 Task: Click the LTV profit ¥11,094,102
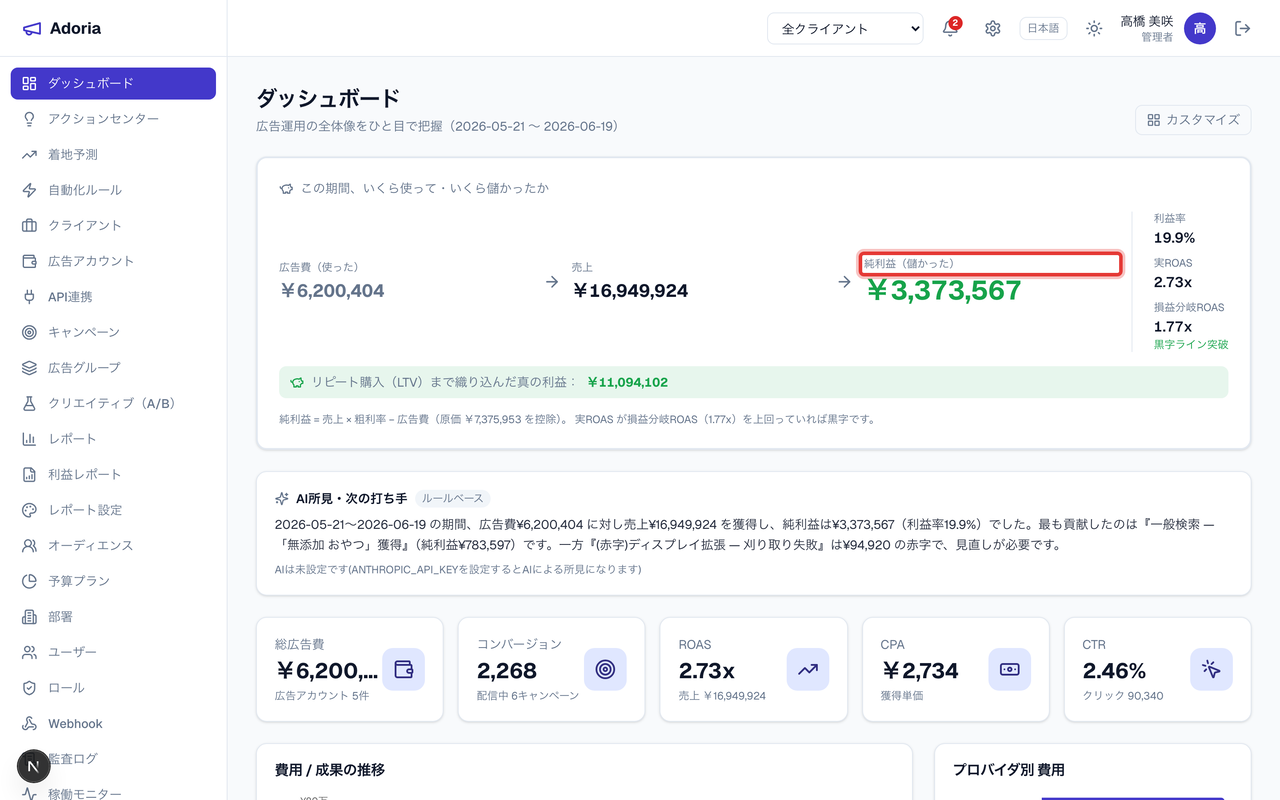tap(627, 382)
